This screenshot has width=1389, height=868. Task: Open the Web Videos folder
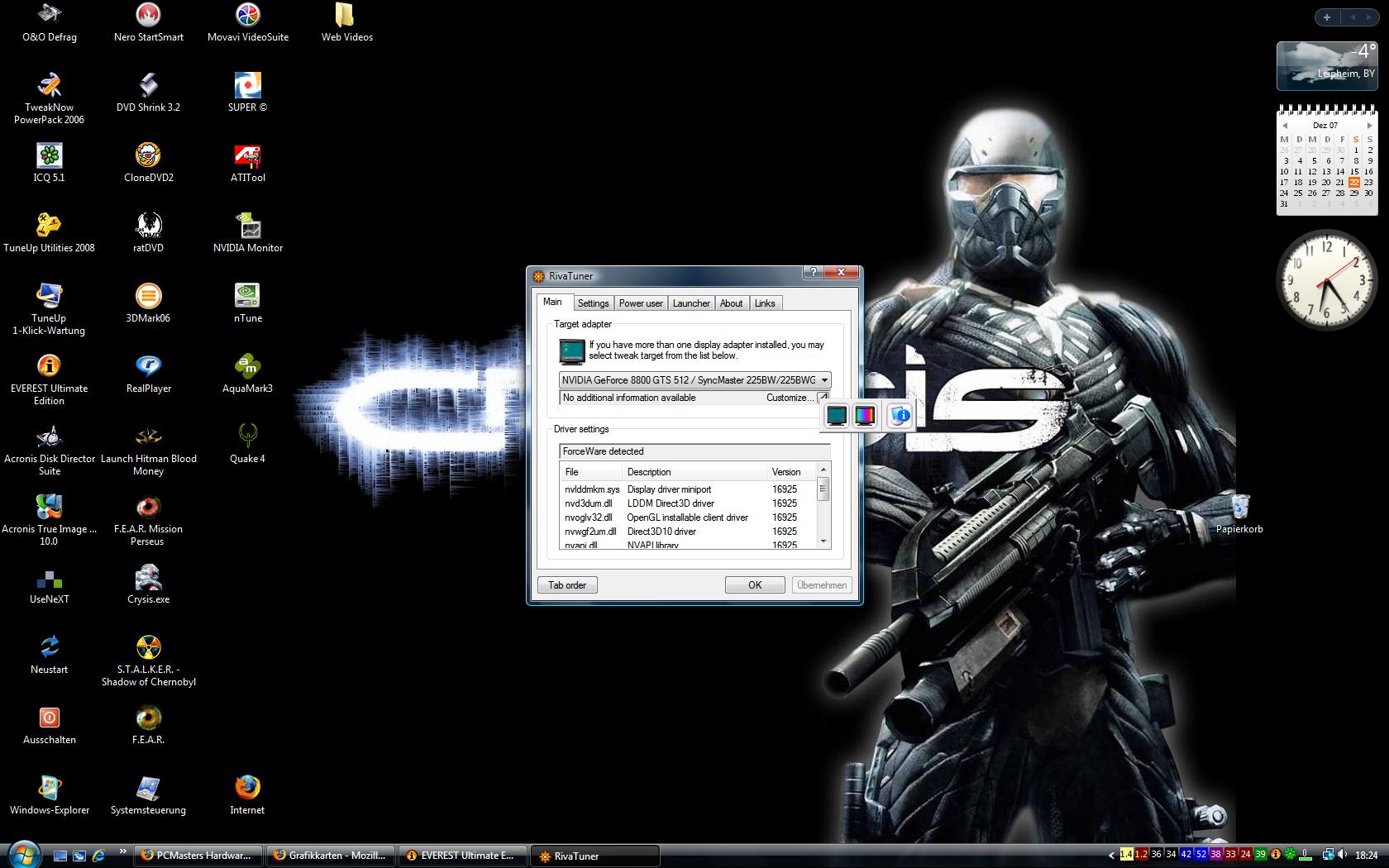[346, 23]
